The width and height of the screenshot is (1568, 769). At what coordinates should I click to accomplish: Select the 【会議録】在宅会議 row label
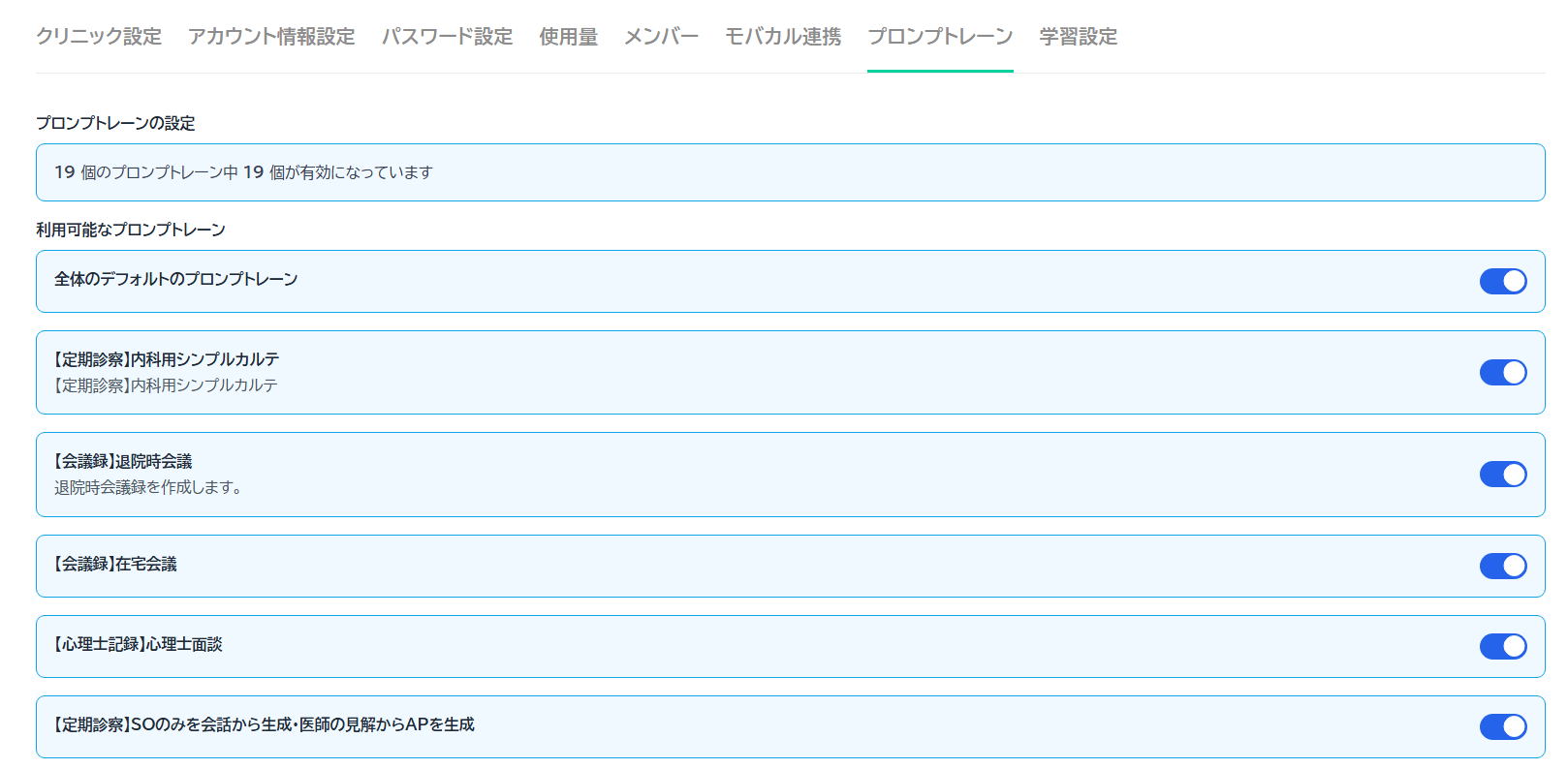(115, 564)
